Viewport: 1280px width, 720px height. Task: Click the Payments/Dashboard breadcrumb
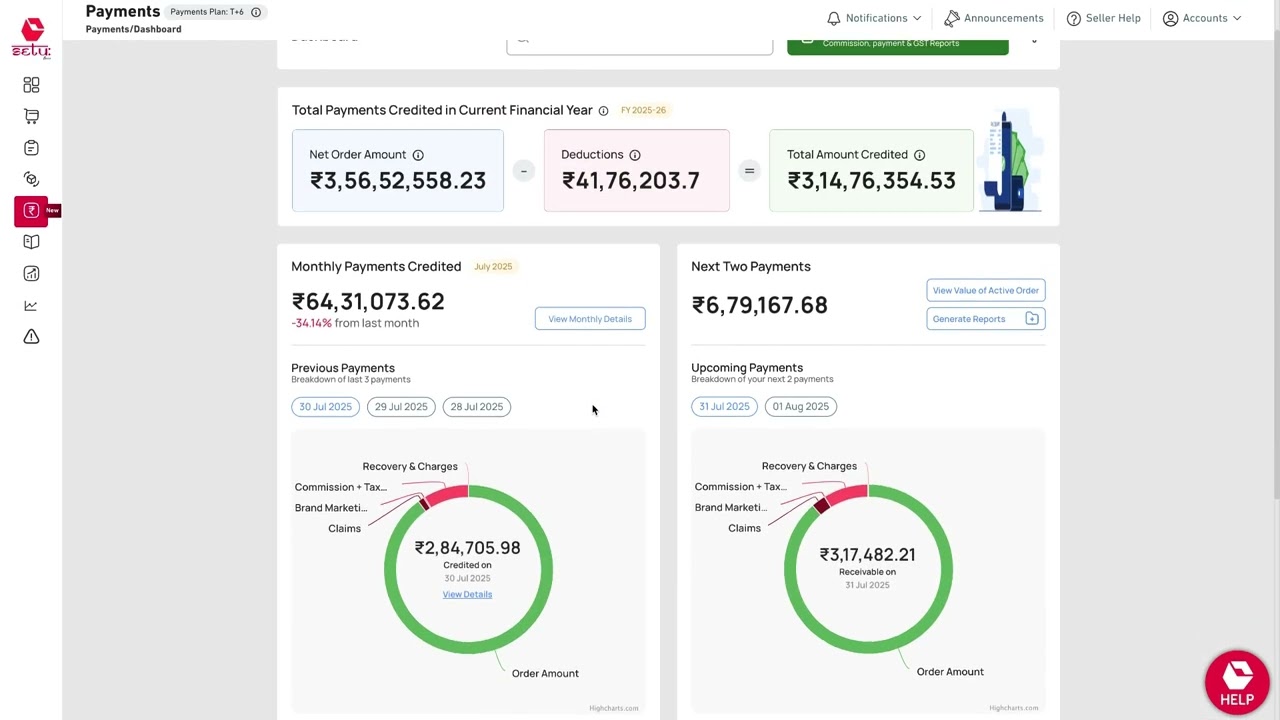[133, 30]
